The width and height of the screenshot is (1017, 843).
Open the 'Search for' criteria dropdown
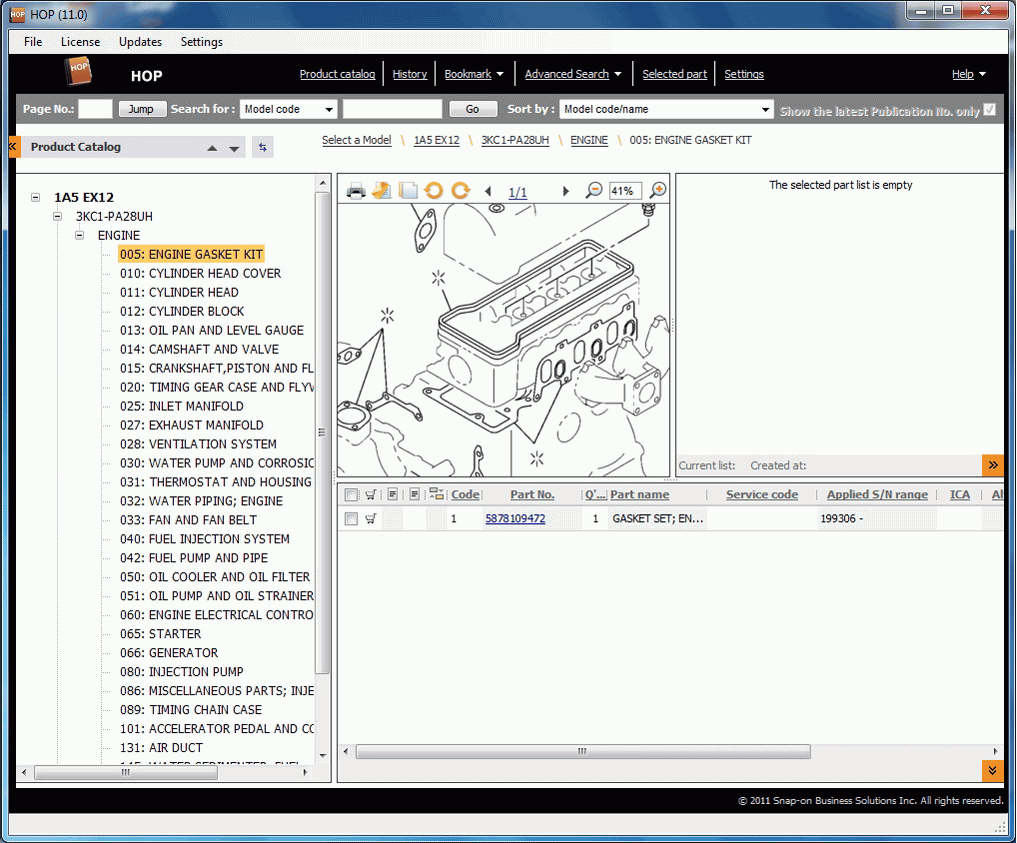[x=288, y=108]
